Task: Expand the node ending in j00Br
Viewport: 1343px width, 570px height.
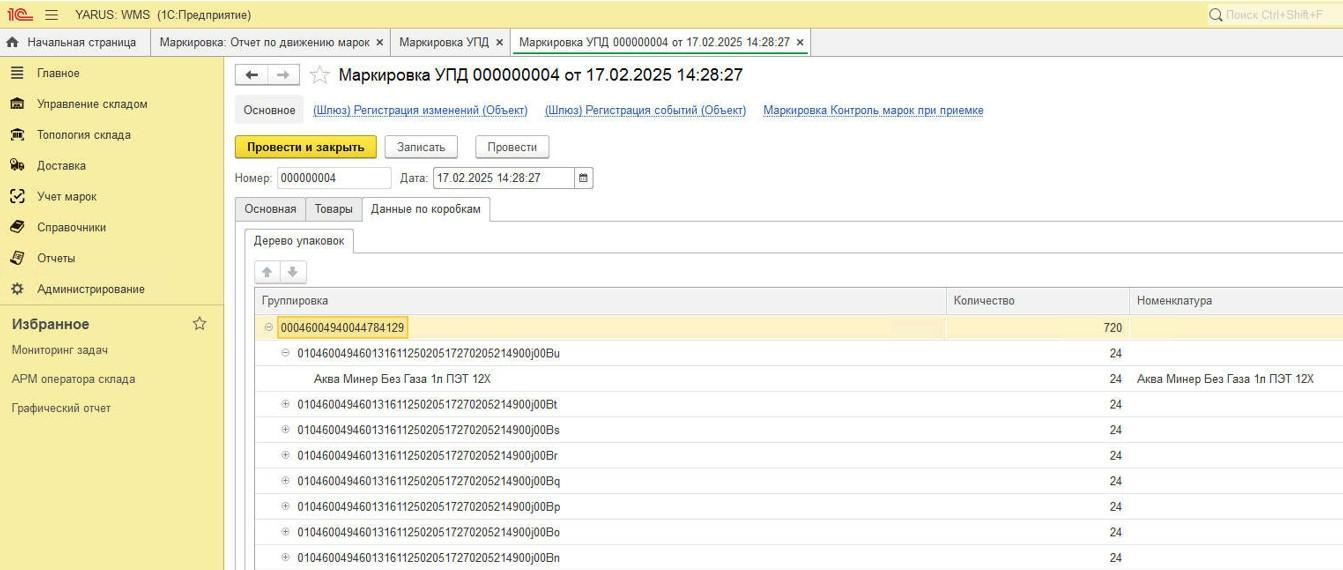Action: (285, 455)
